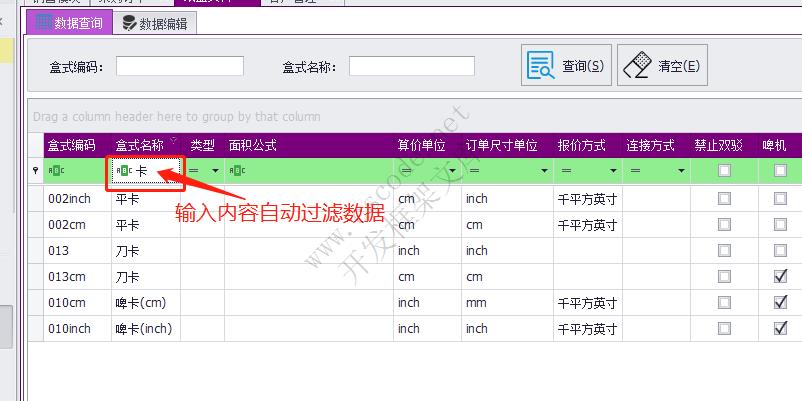This screenshot has width=802, height=401.
Task: Select the 010cm code cell
Action: [77, 303]
